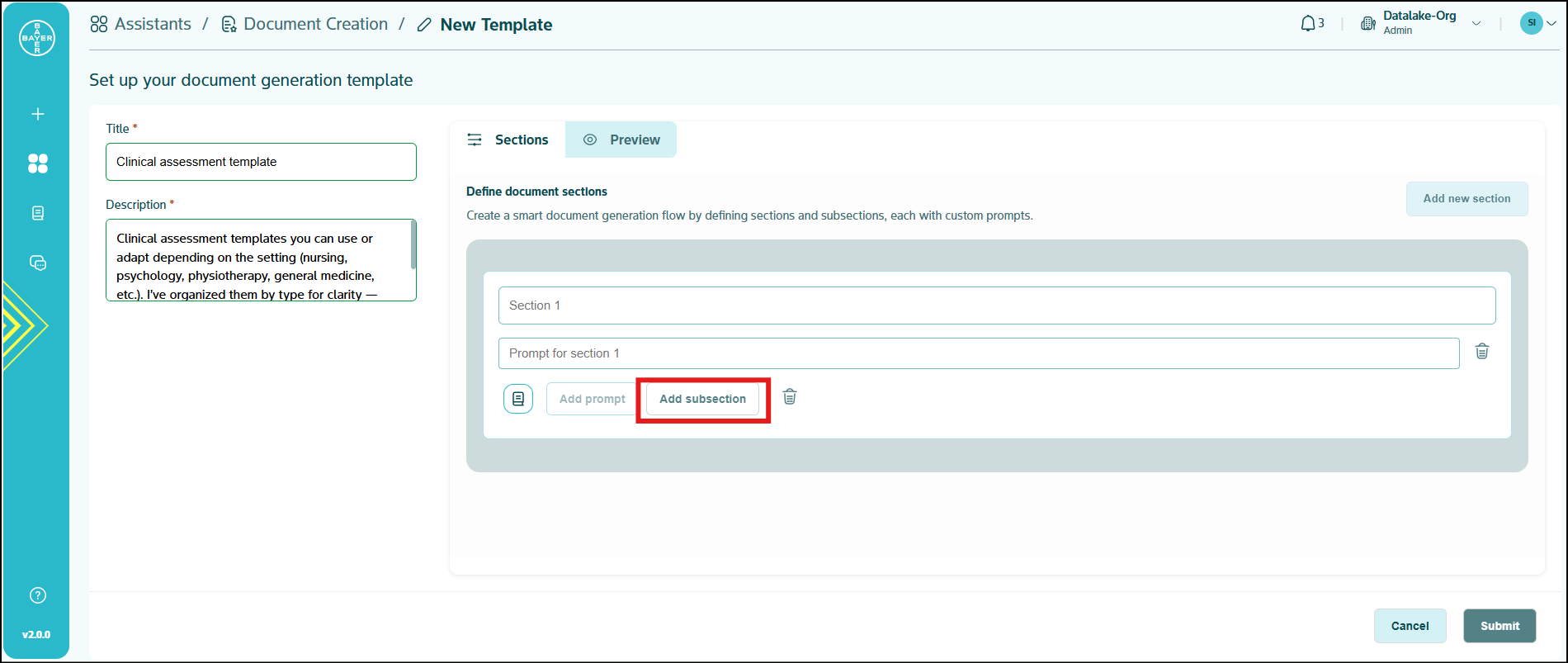This screenshot has width=1568, height=663.
Task: Click the plus icon in left sidebar
Action: (x=38, y=114)
